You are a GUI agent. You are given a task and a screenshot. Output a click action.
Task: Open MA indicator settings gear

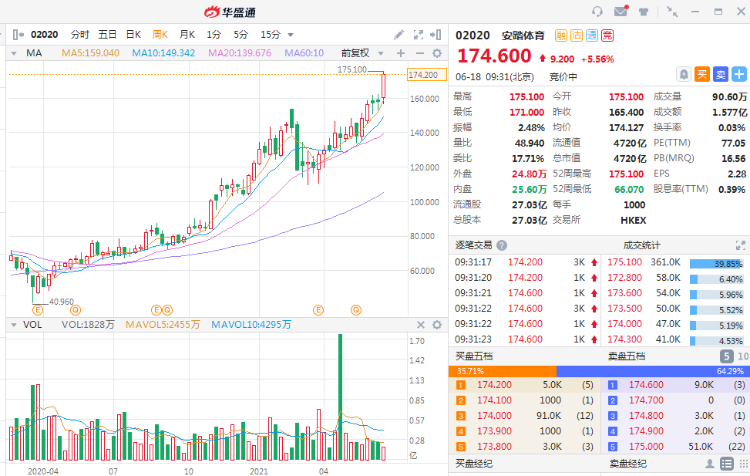coord(437,53)
